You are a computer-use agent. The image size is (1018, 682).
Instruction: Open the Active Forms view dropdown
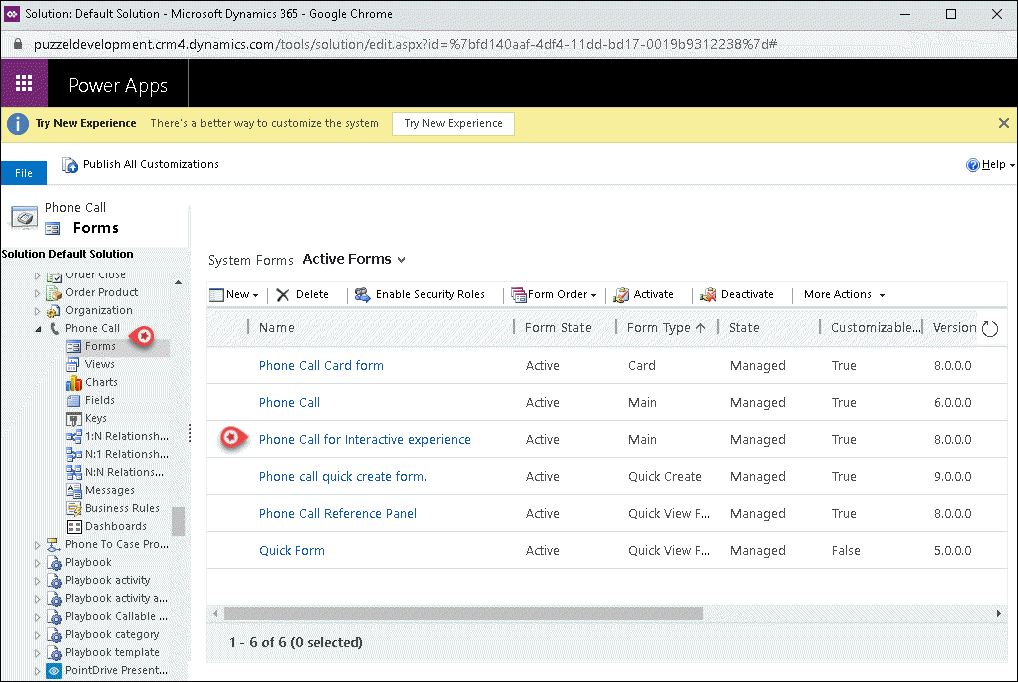click(x=354, y=260)
